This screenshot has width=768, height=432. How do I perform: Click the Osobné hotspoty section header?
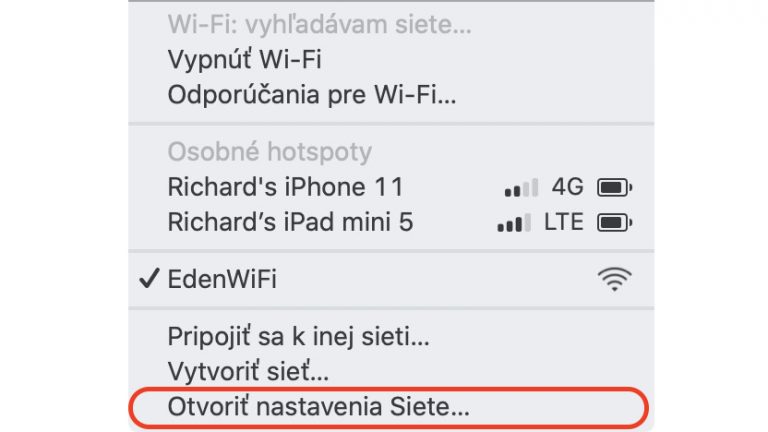tap(270, 152)
